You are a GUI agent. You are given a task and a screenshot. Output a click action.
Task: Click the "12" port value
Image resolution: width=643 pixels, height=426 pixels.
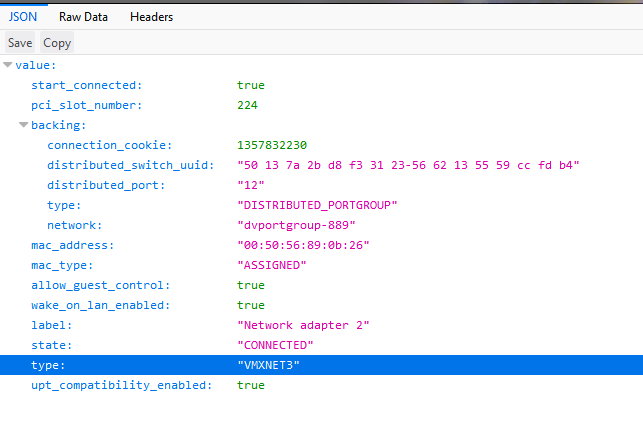(251, 185)
